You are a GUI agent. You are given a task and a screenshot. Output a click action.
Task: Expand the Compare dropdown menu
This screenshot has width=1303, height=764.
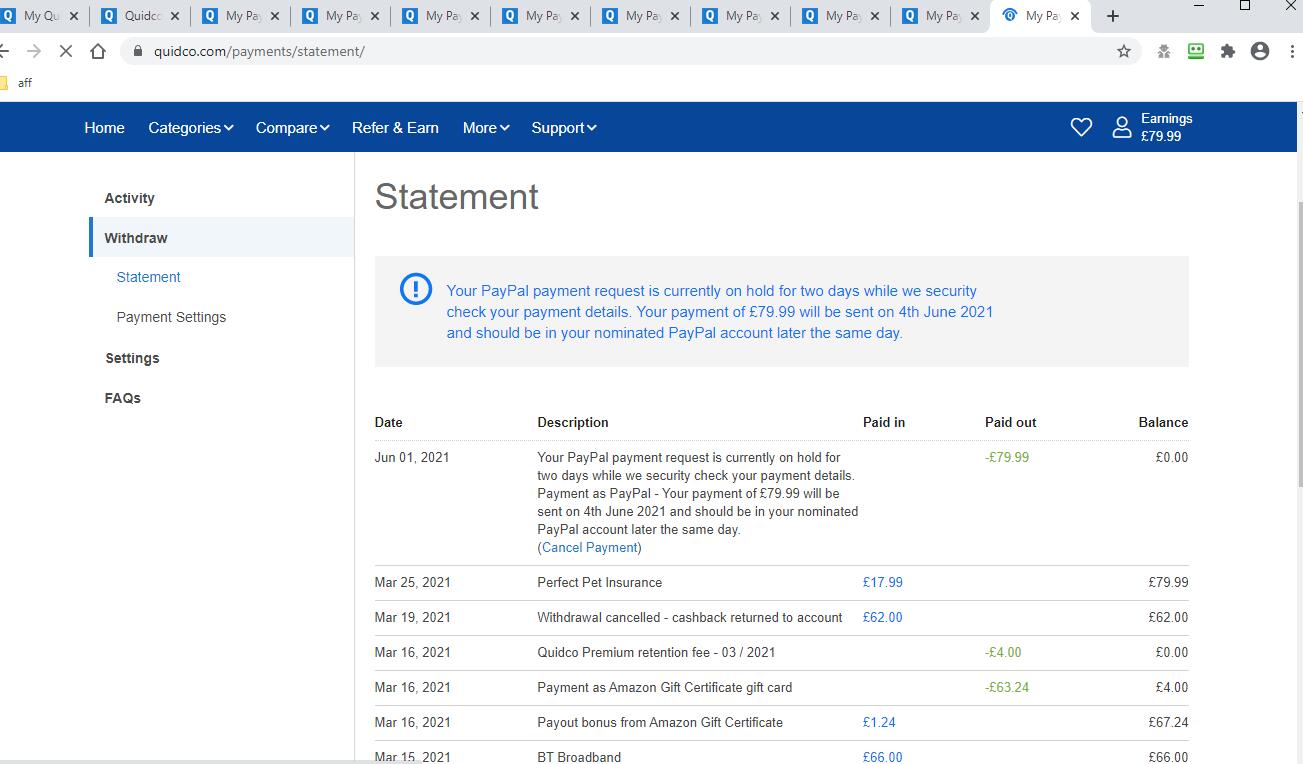tap(292, 128)
